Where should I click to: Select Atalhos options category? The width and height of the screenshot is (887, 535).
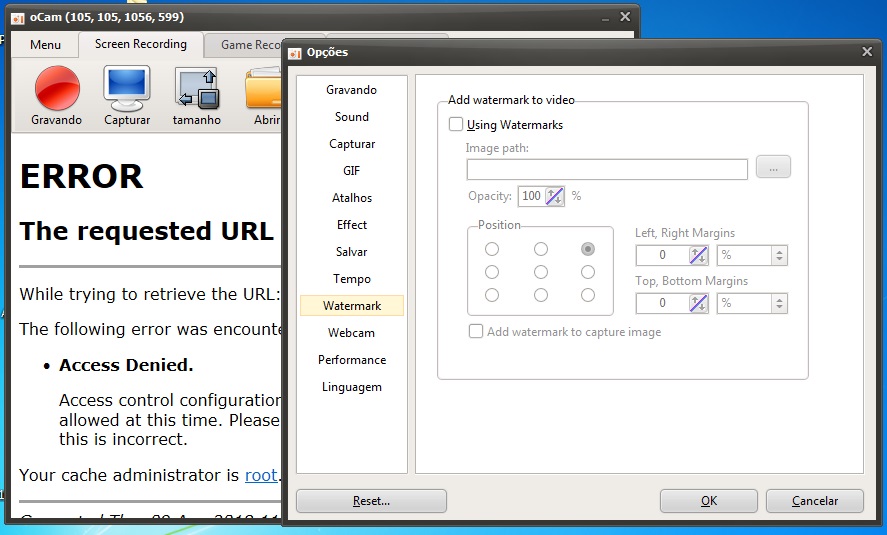351,197
